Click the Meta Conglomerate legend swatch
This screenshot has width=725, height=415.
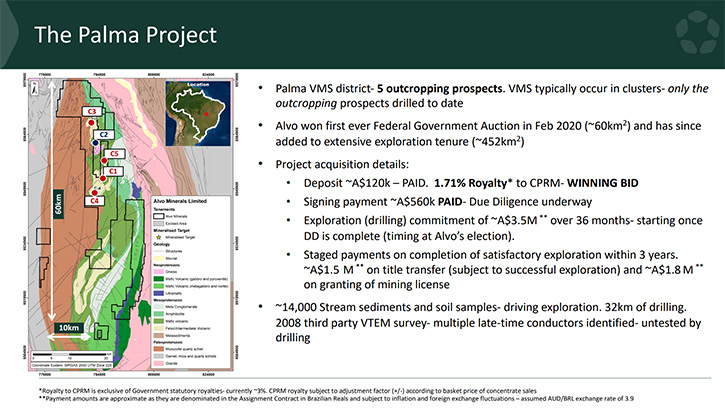coord(159,306)
